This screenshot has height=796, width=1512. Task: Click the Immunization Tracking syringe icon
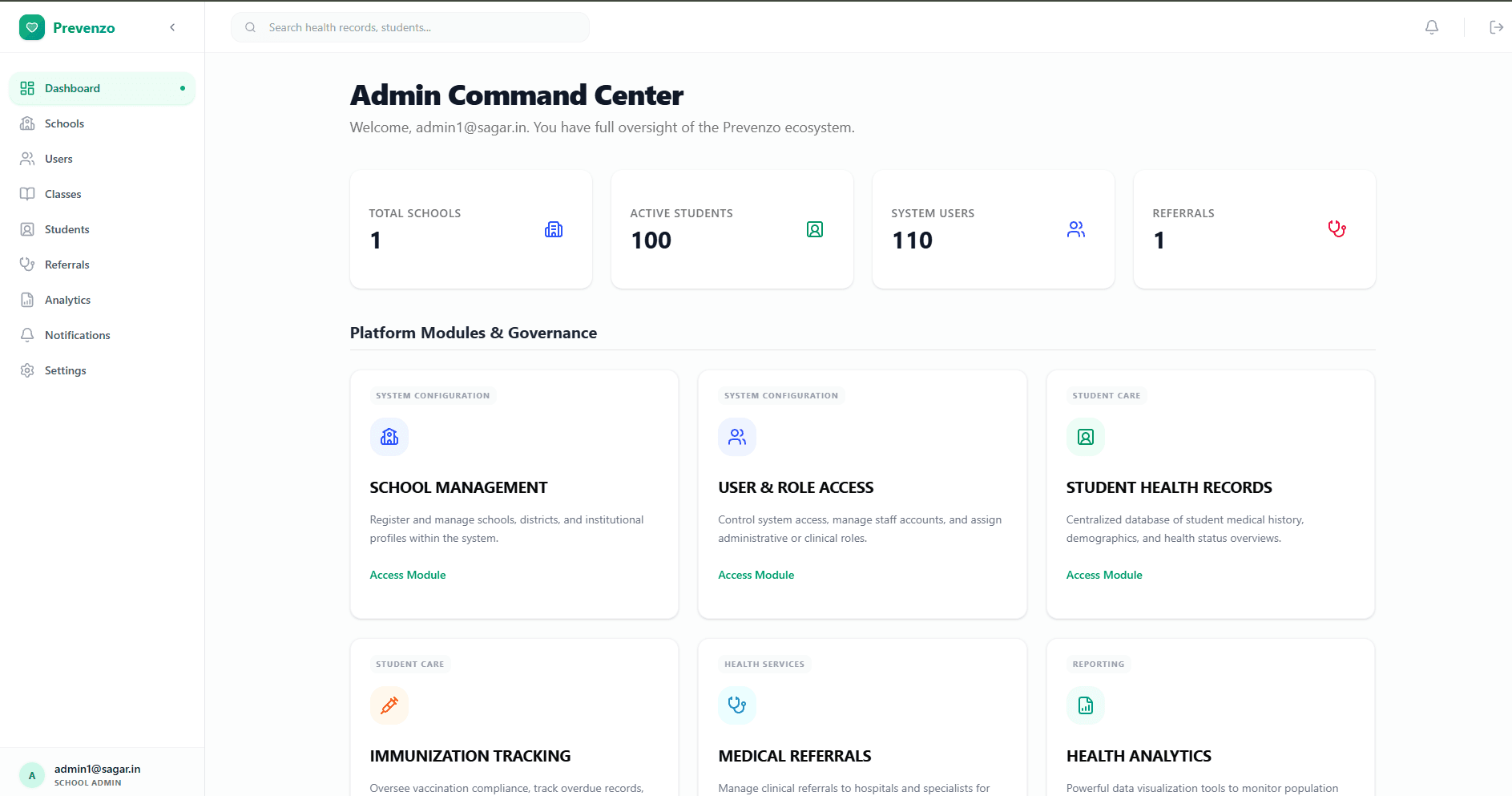tap(389, 705)
